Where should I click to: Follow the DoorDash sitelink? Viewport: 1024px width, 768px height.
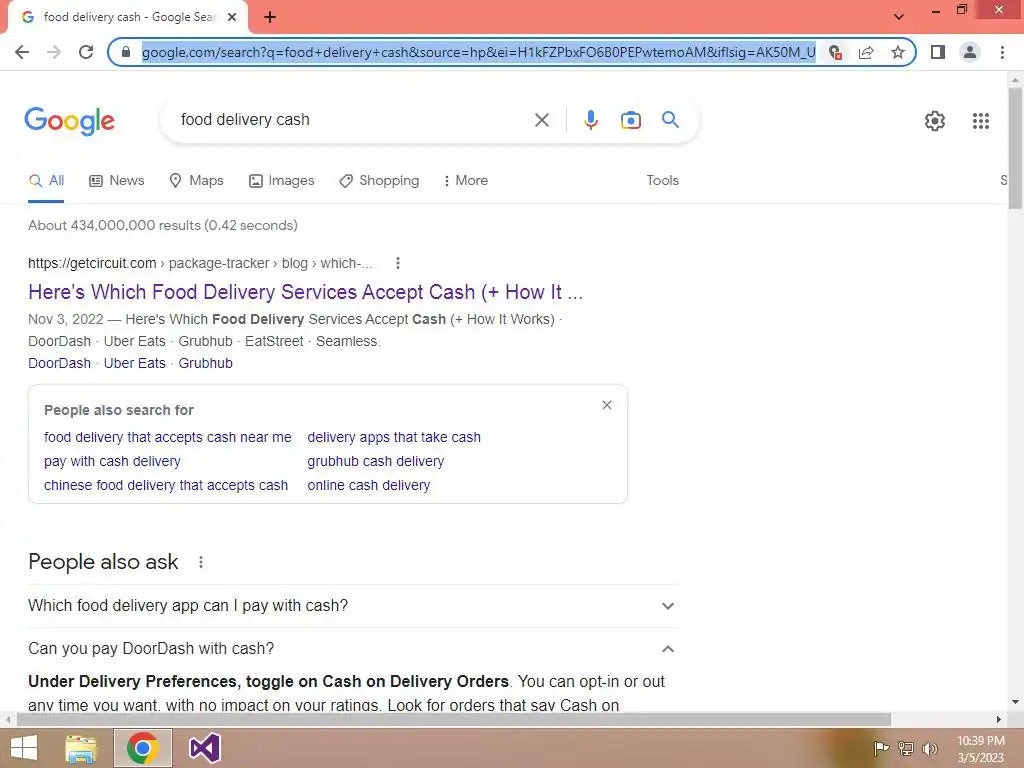pos(59,363)
